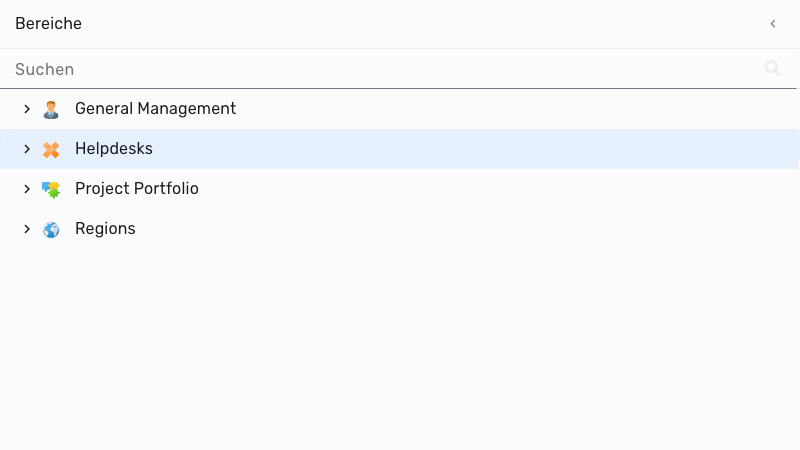Click the Suchen placeholder text
This screenshot has width=800, height=450.
(44, 69)
